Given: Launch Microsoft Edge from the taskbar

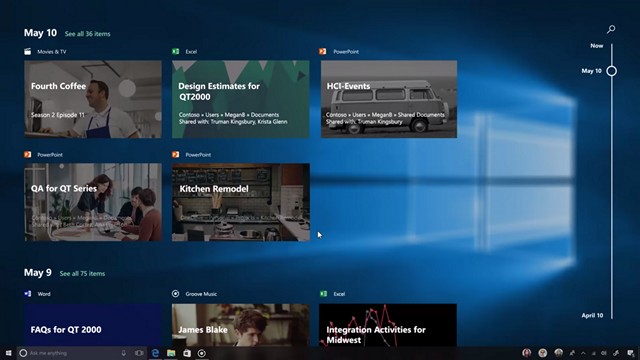Looking at the screenshot, I should click(x=155, y=353).
